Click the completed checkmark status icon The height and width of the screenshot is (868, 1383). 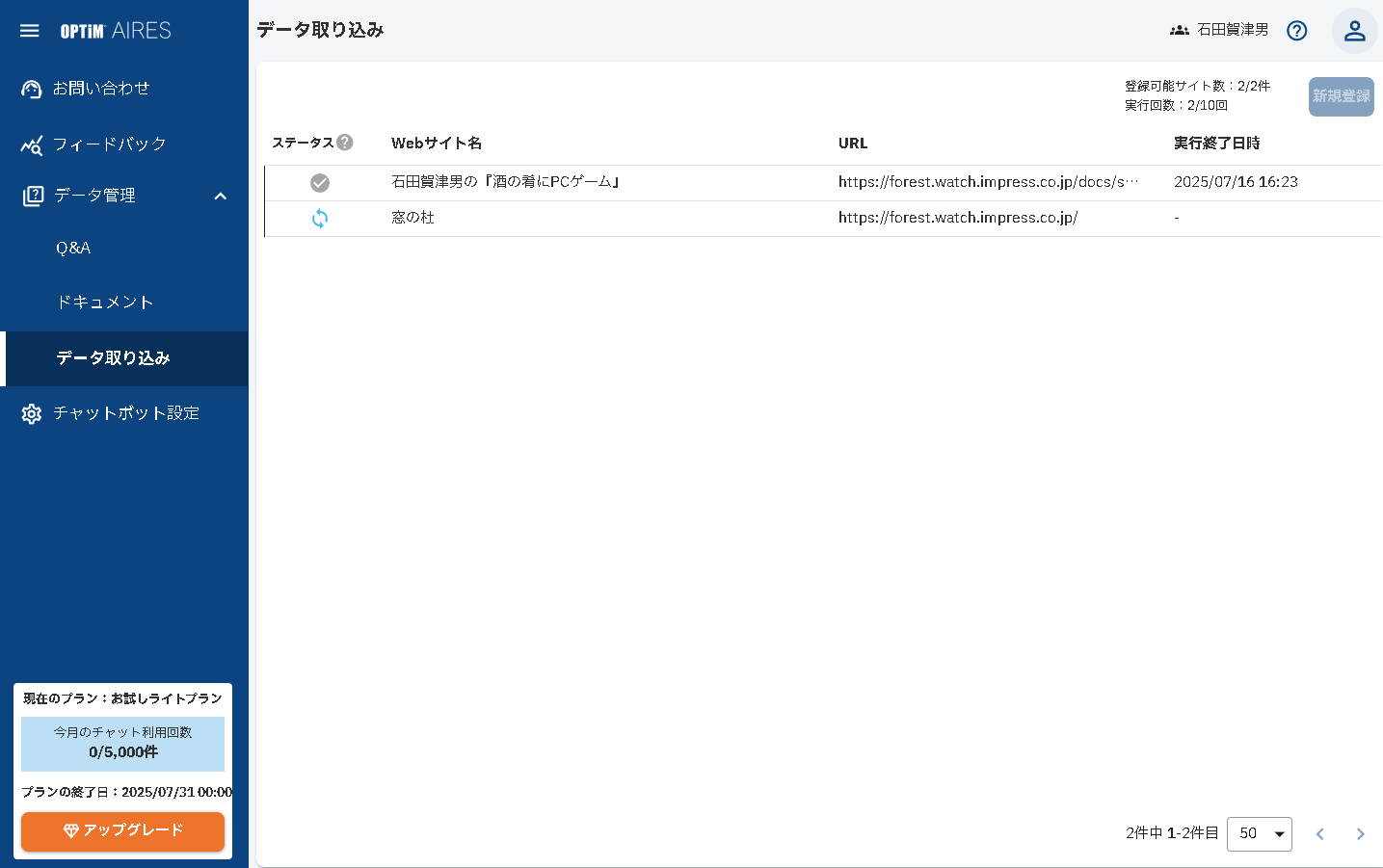pyautogui.click(x=320, y=182)
